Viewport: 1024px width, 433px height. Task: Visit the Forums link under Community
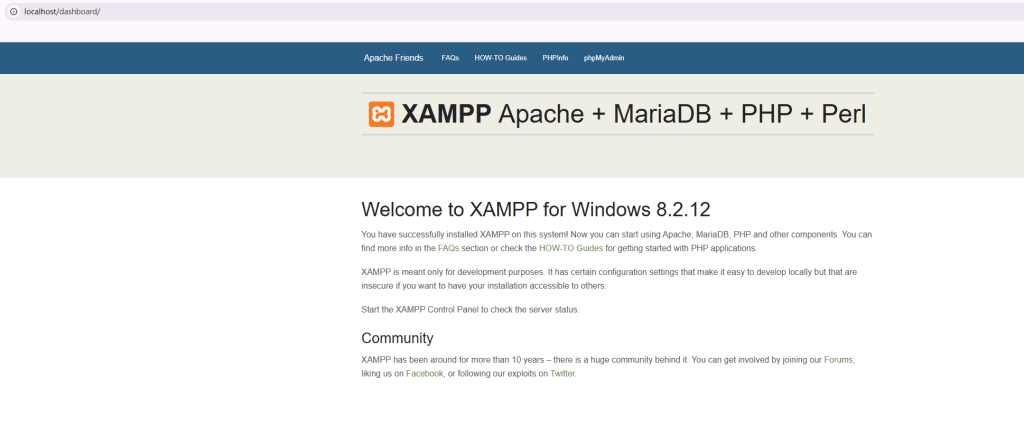[x=839, y=360]
